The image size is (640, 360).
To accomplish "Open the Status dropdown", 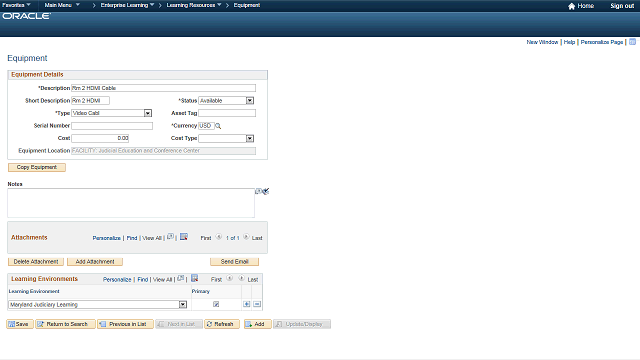I will 250,100.
